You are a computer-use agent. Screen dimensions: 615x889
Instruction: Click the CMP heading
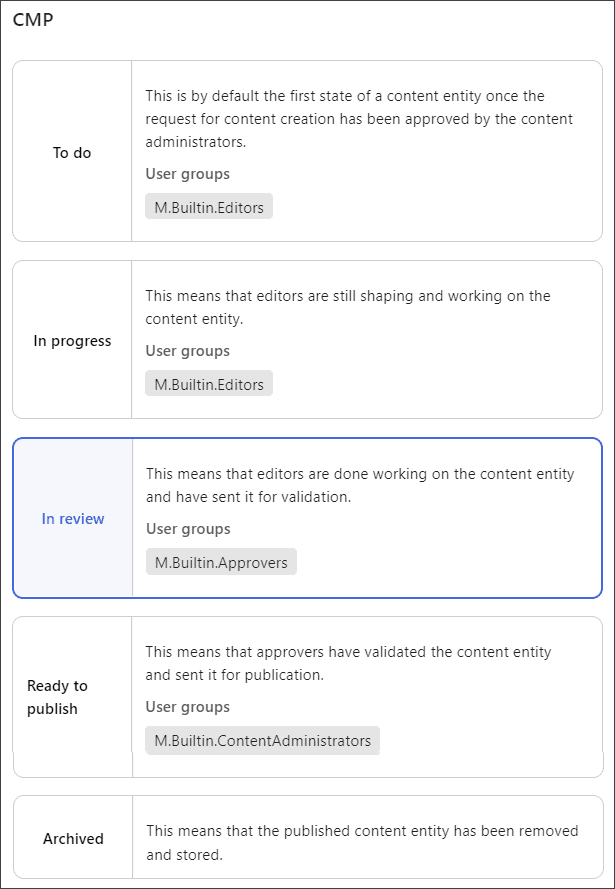click(x=33, y=19)
